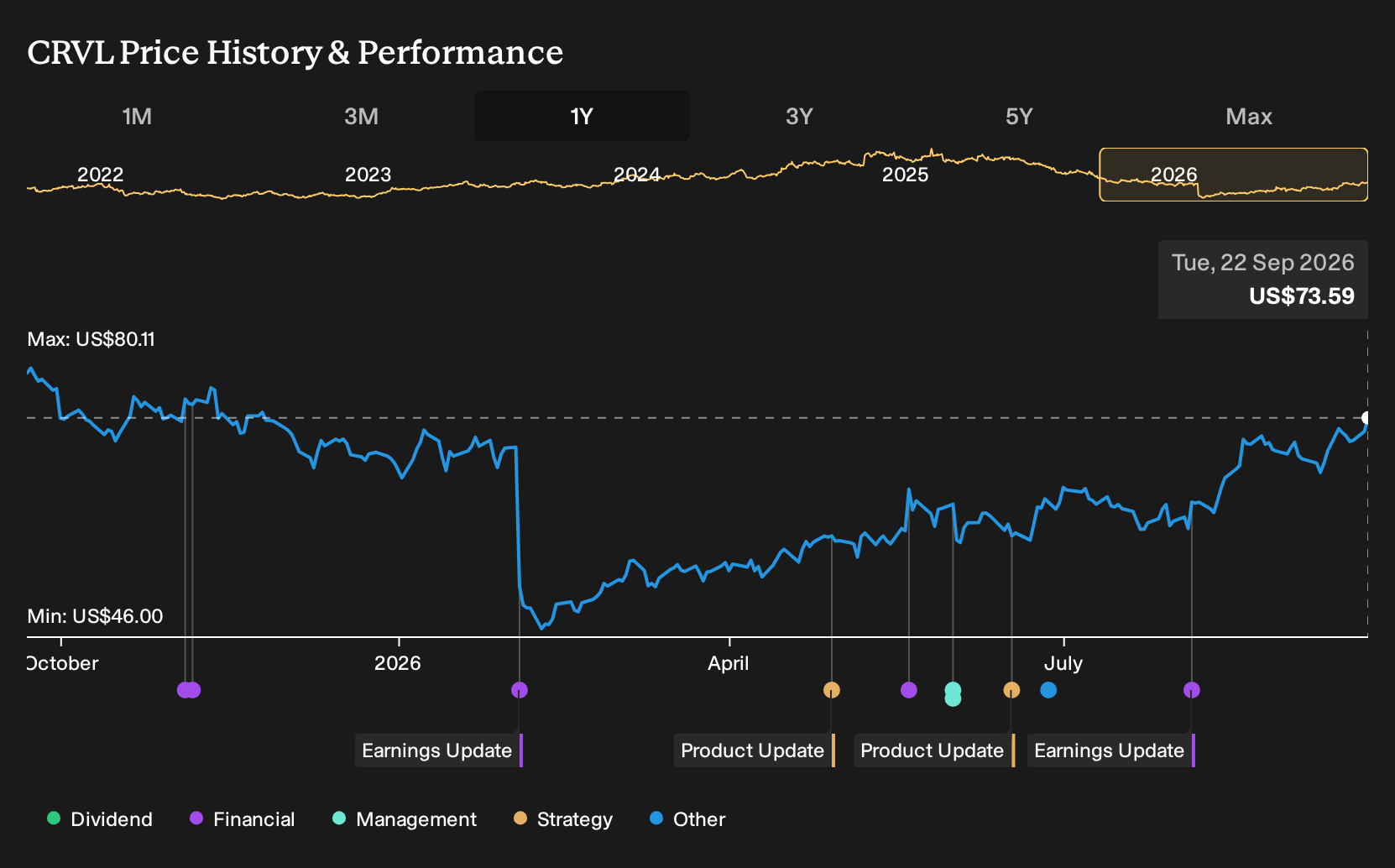The height and width of the screenshot is (868, 1395).
Task: Click the white current price point on chart
Action: [x=1366, y=418]
